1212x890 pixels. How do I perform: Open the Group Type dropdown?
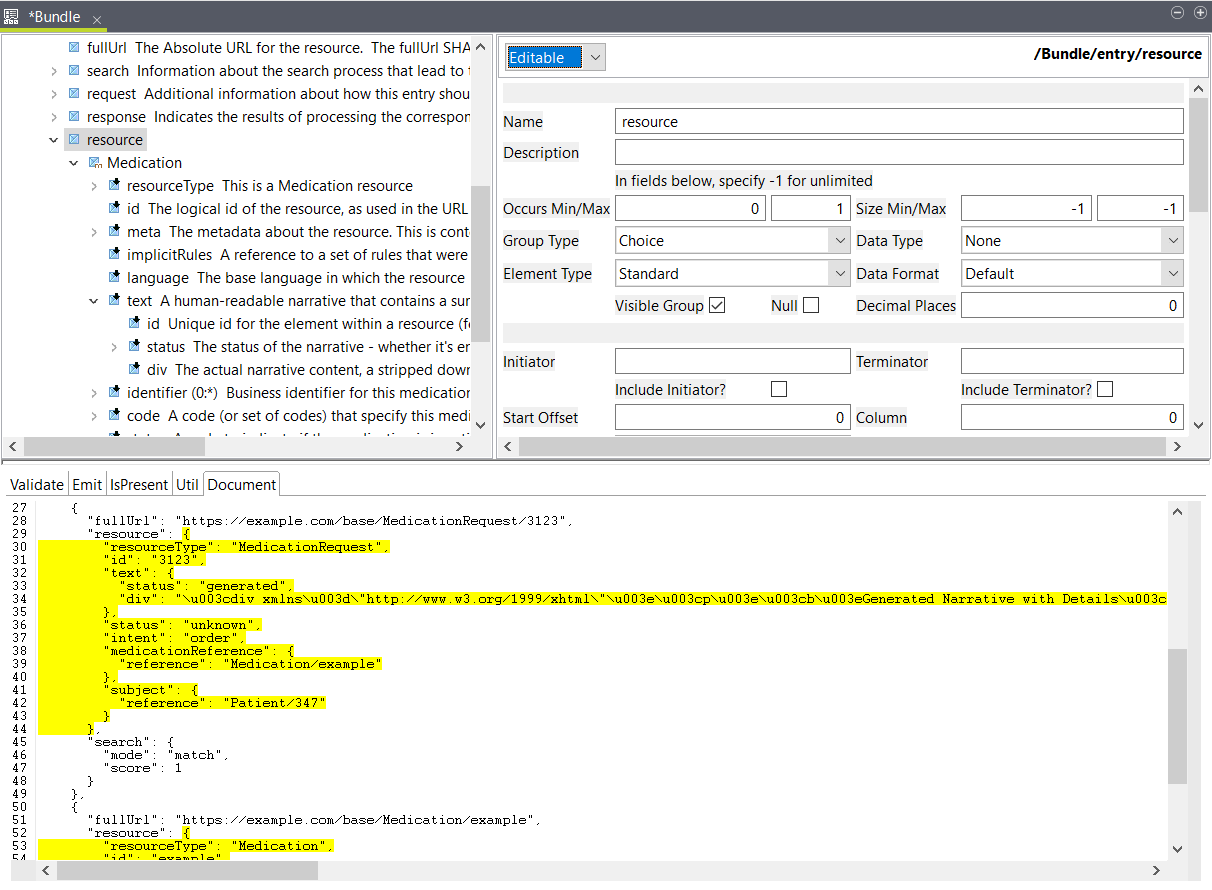[x=840, y=241]
